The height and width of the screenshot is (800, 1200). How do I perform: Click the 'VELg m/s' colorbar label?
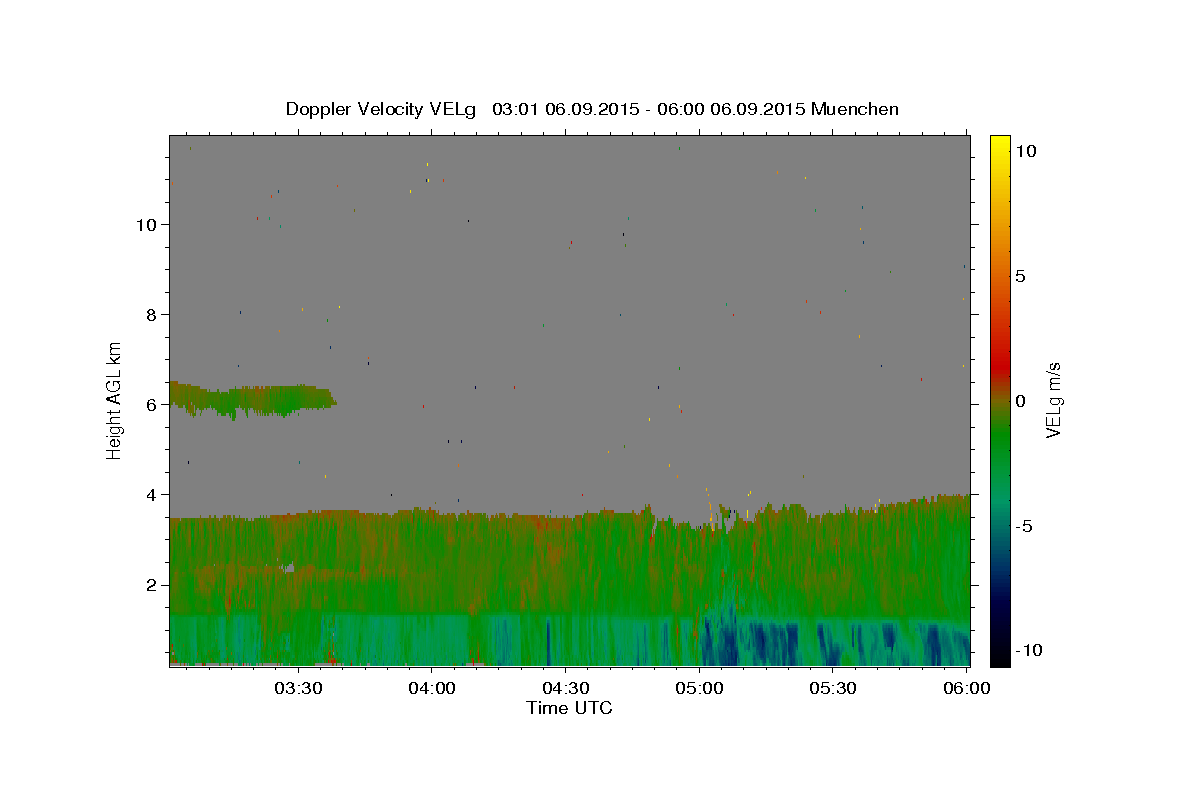pyautogui.click(x=1053, y=400)
